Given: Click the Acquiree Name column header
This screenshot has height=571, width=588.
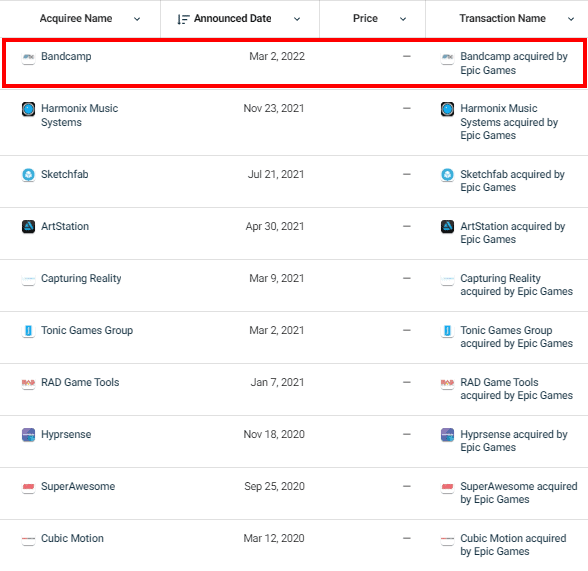Looking at the screenshot, I should tap(76, 18).
